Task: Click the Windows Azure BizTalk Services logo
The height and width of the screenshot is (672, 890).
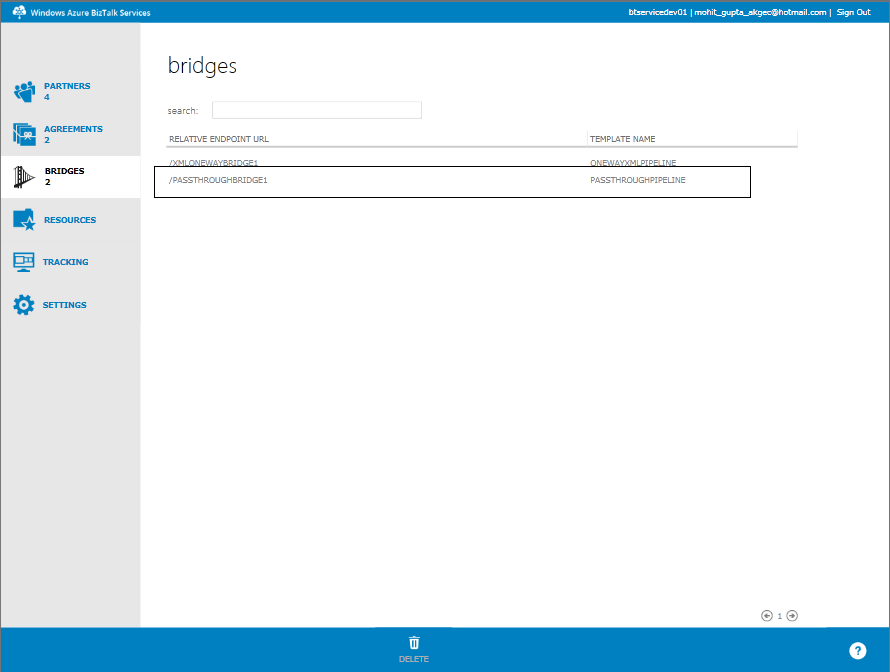Action: pos(19,12)
